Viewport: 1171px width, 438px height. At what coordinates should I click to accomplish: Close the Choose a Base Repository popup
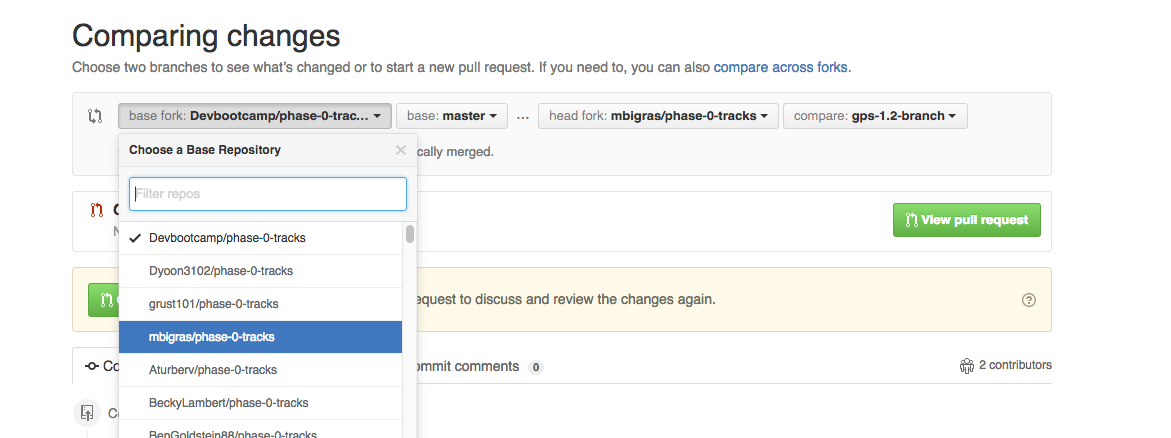pos(401,149)
